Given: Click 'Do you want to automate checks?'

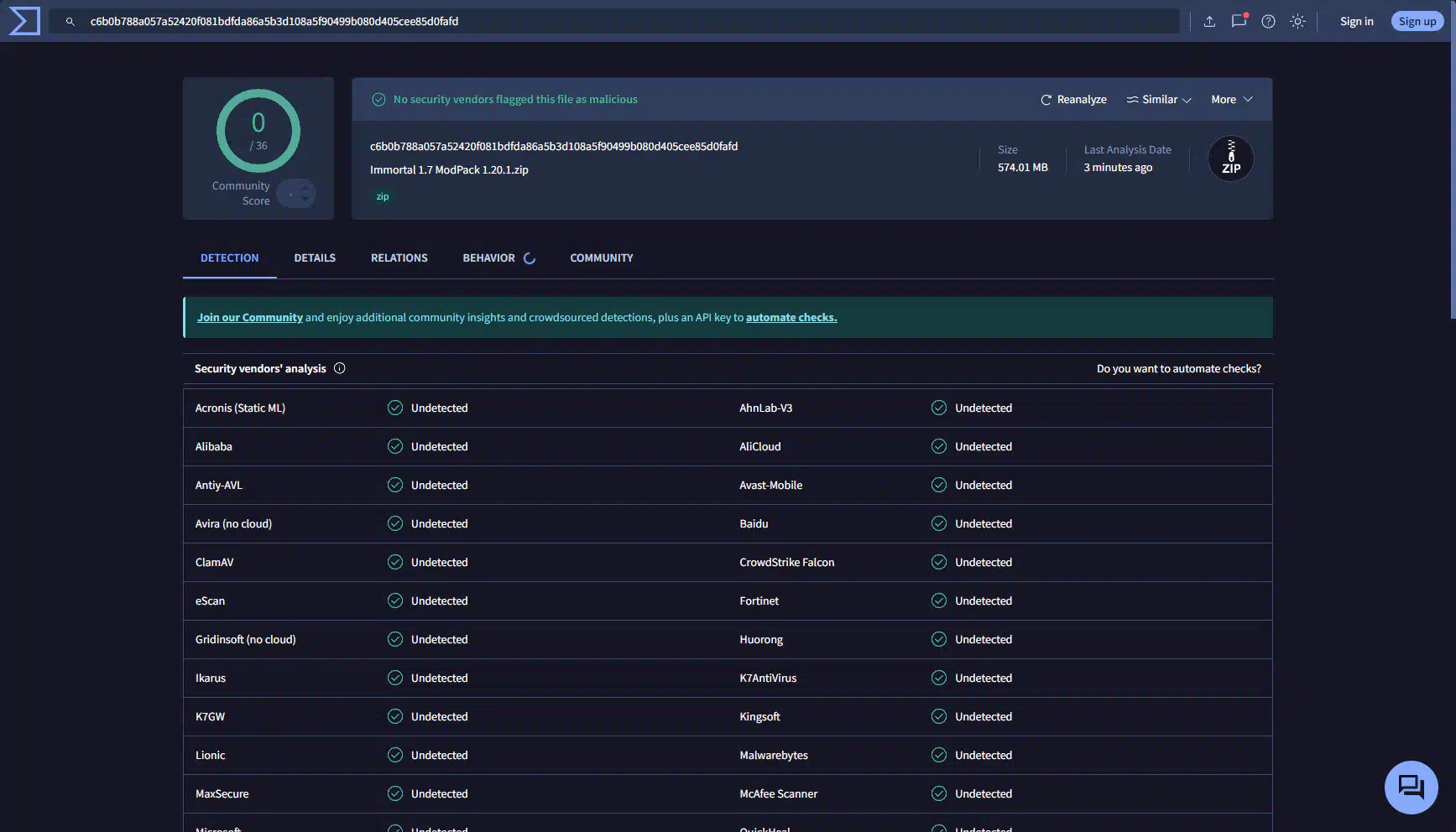Looking at the screenshot, I should pyautogui.click(x=1179, y=369).
